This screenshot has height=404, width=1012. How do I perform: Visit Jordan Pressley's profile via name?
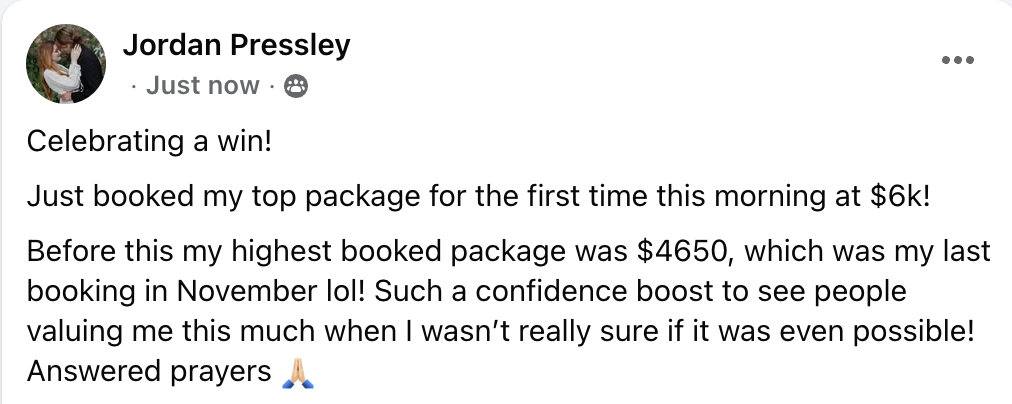236,45
